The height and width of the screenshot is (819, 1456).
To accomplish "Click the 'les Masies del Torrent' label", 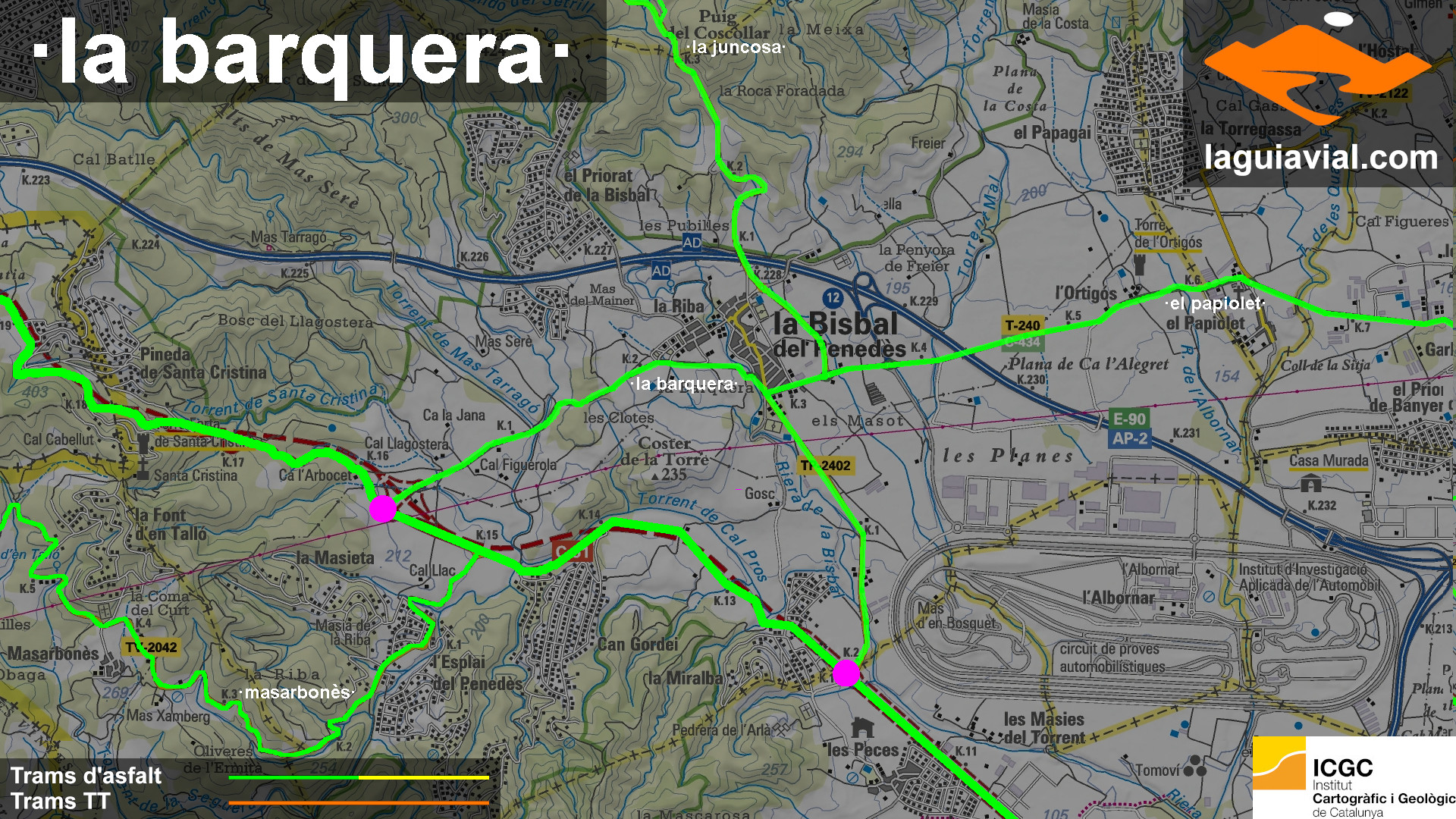I will pos(1044,727).
